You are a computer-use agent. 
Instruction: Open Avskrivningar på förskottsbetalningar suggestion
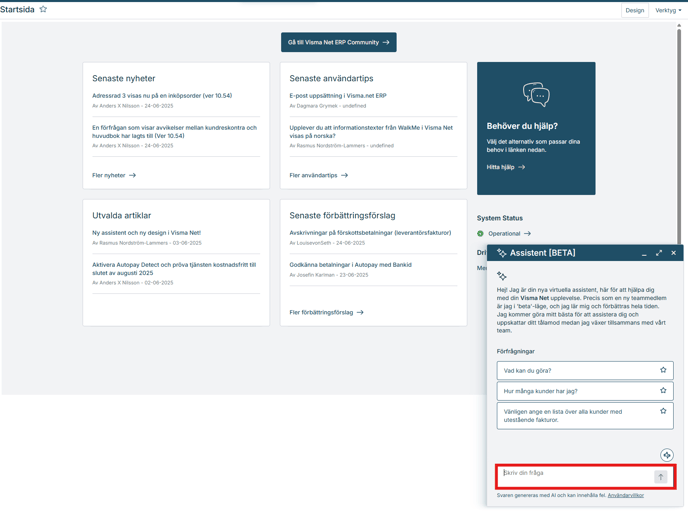click(x=370, y=233)
